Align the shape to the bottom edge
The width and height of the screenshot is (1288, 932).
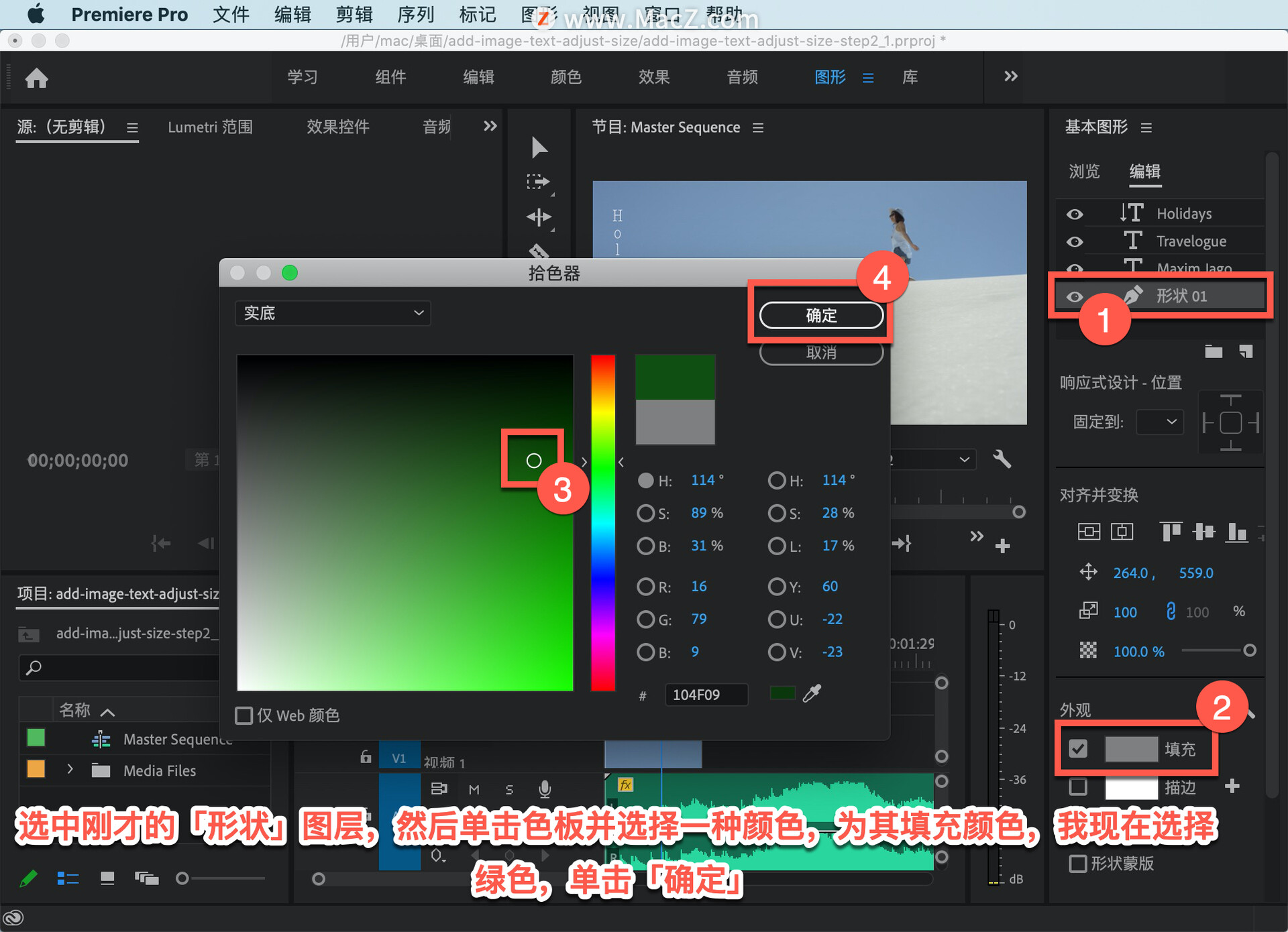tap(1236, 532)
